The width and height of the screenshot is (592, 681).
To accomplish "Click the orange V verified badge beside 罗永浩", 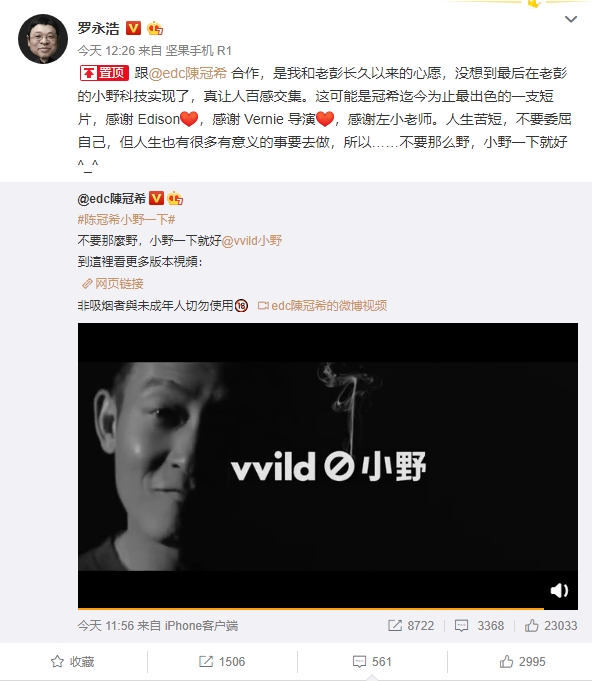I will coord(133,28).
